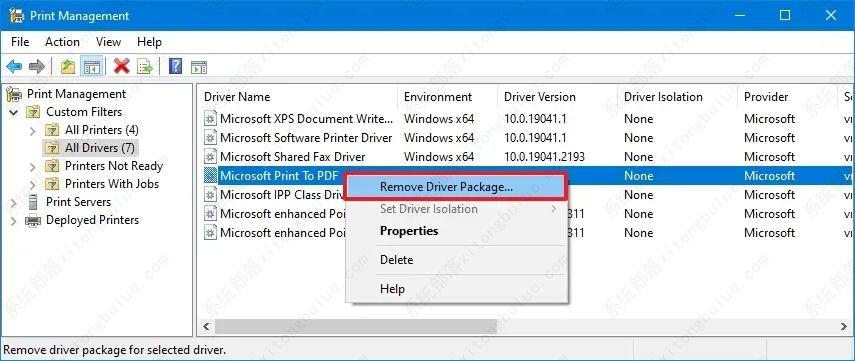Click the Microsoft XPS Document Writer driver icon
Image resolution: width=855 pixels, height=361 pixels.
coord(210,119)
